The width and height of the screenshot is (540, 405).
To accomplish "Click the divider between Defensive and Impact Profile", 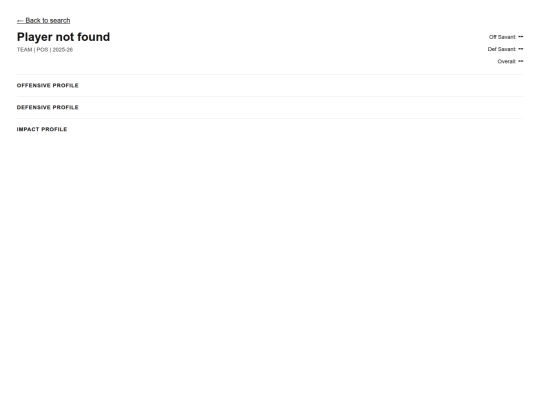I will (x=270, y=118).
